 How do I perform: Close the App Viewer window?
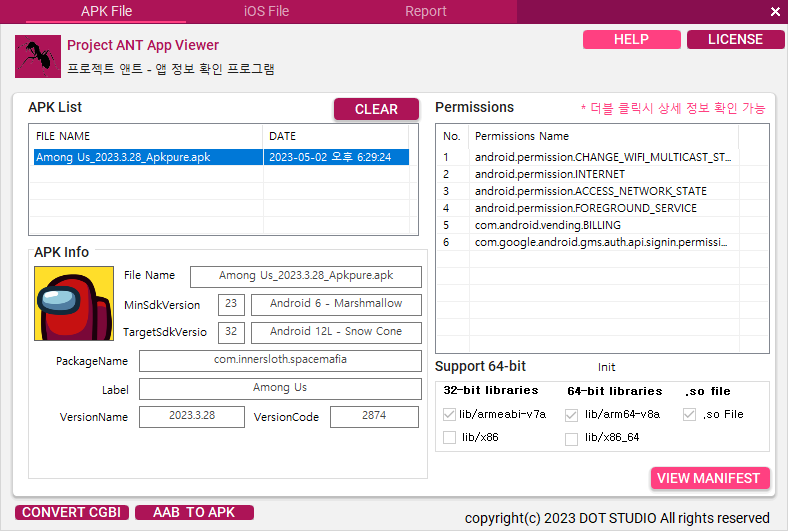pos(775,12)
